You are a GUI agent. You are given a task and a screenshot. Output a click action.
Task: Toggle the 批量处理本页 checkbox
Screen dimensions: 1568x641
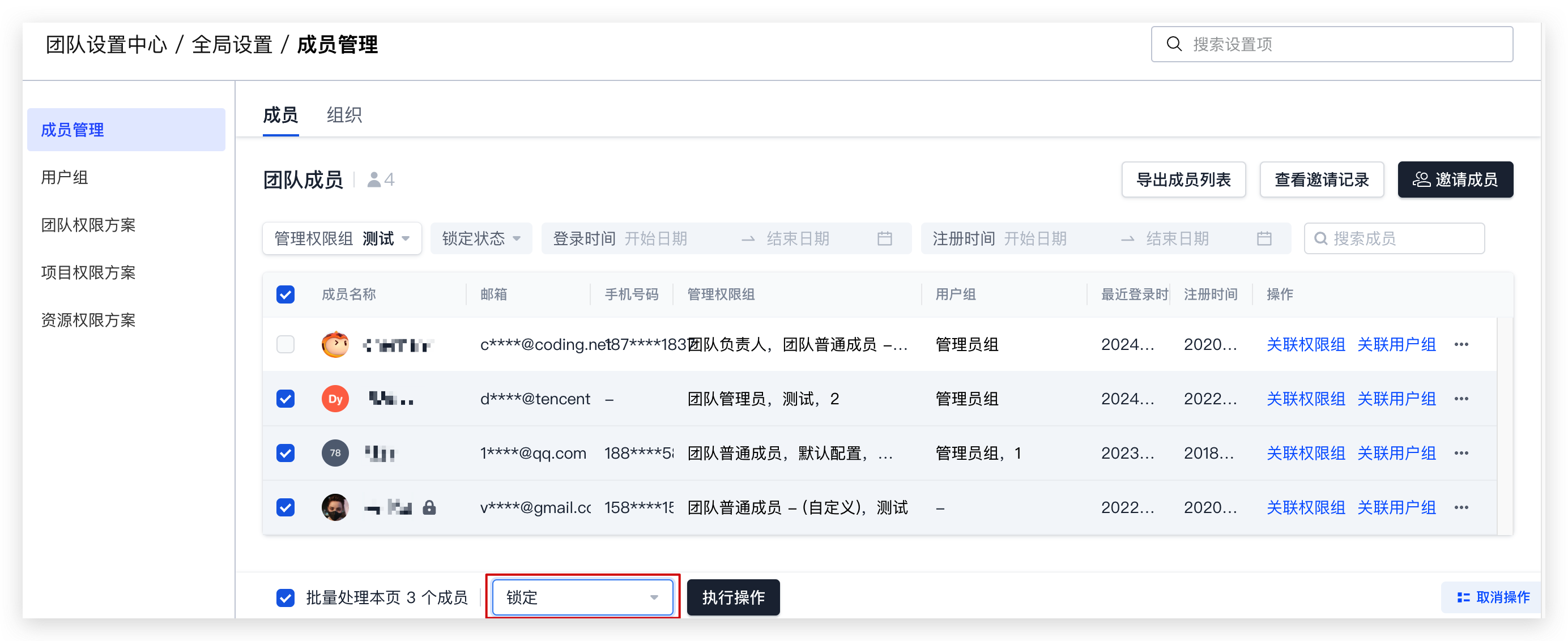point(286,597)
